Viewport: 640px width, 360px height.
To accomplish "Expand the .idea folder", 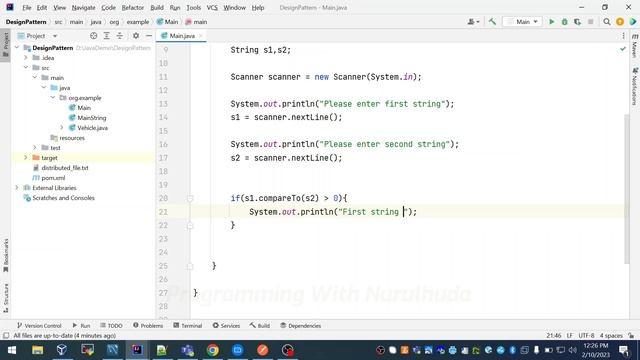I will [x=26, y=58].
